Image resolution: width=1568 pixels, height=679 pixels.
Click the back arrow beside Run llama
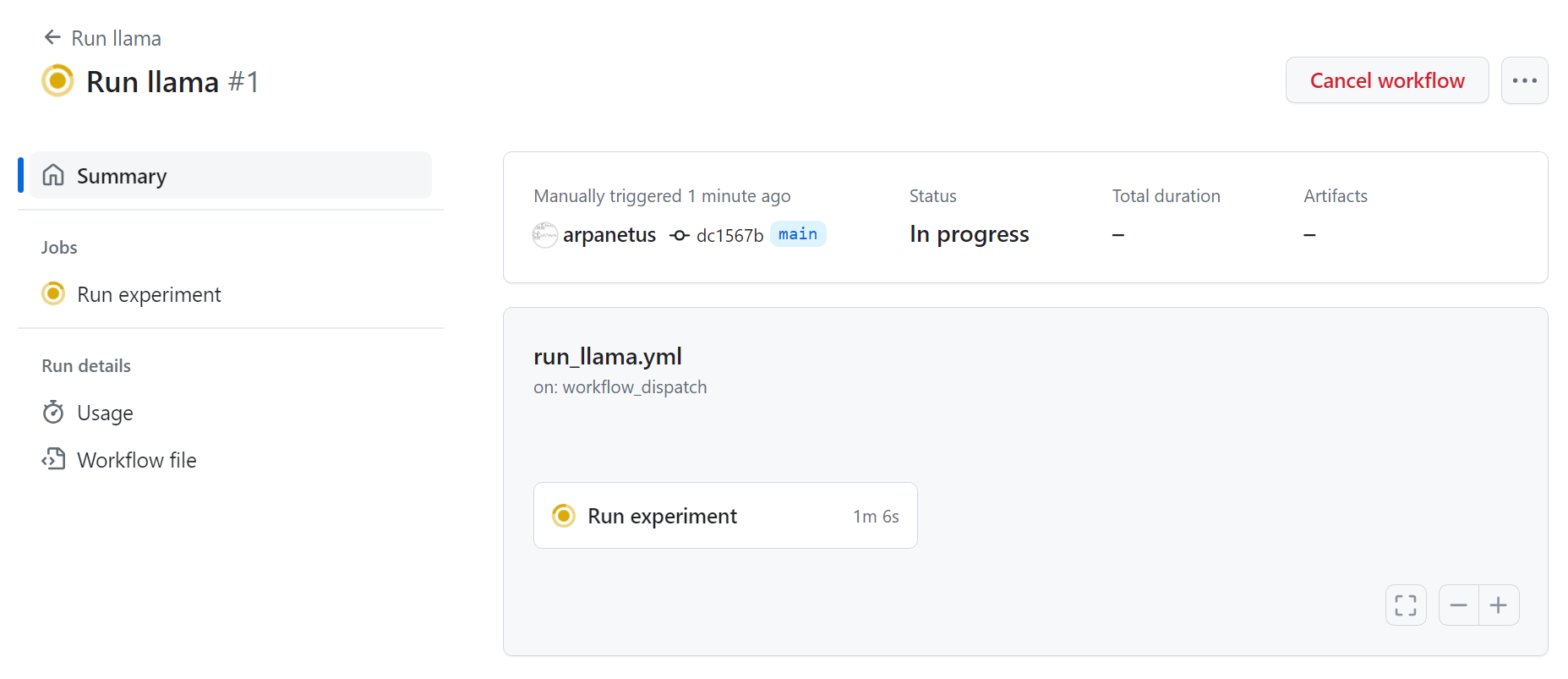[52, 37]
